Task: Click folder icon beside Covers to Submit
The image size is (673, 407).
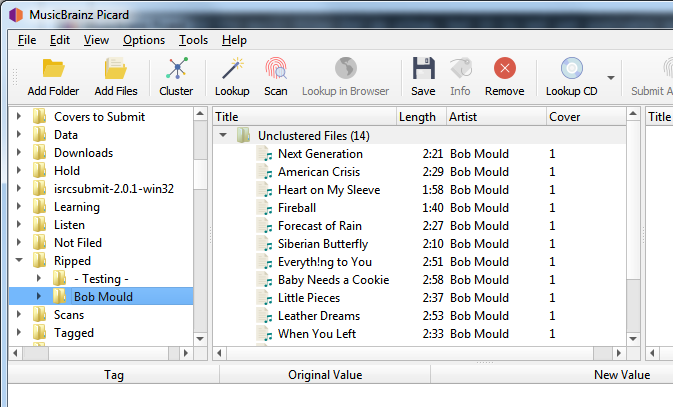Action: click(39, 116)
